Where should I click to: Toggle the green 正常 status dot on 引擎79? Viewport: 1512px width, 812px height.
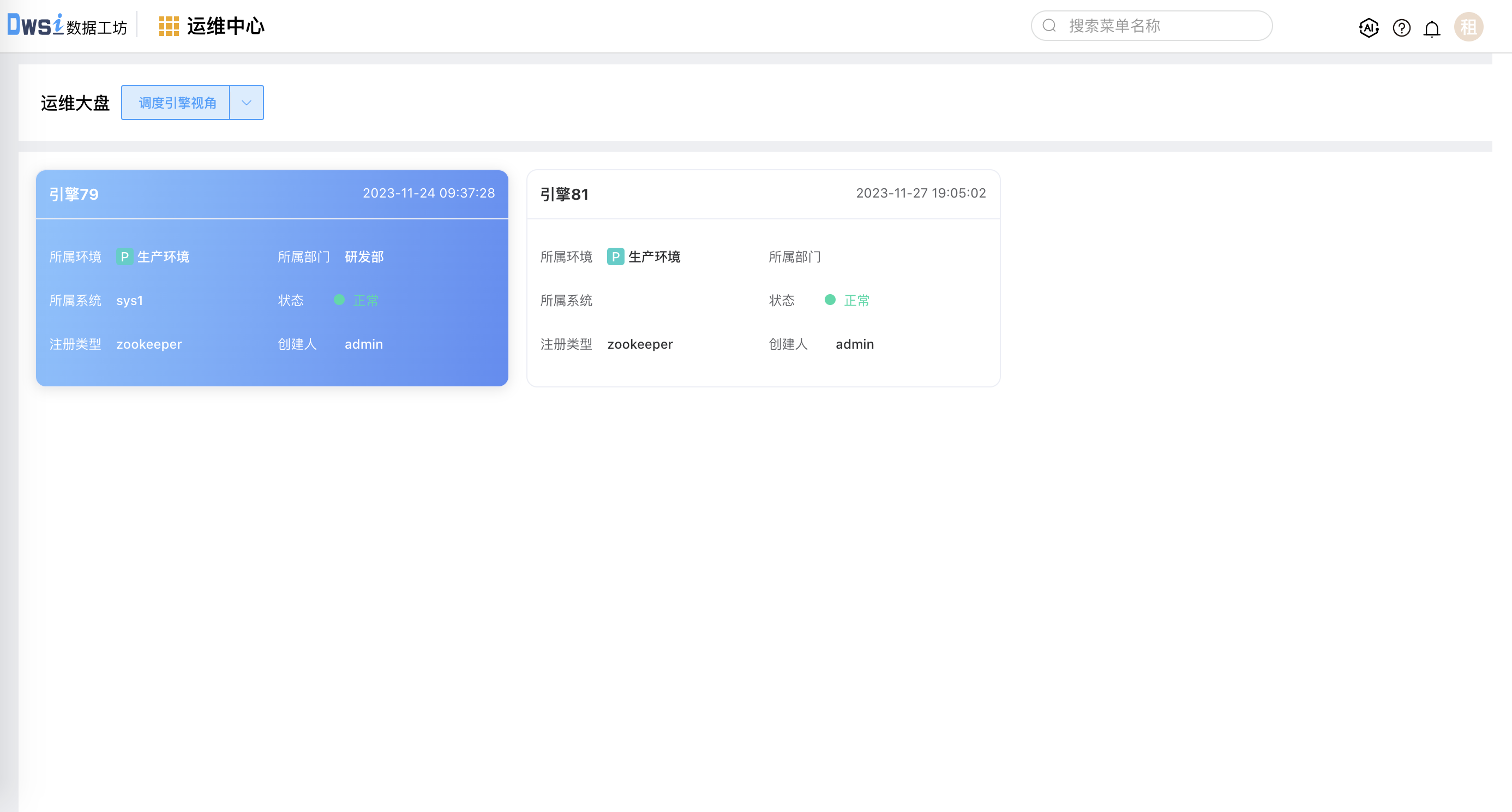pos(339,300)
